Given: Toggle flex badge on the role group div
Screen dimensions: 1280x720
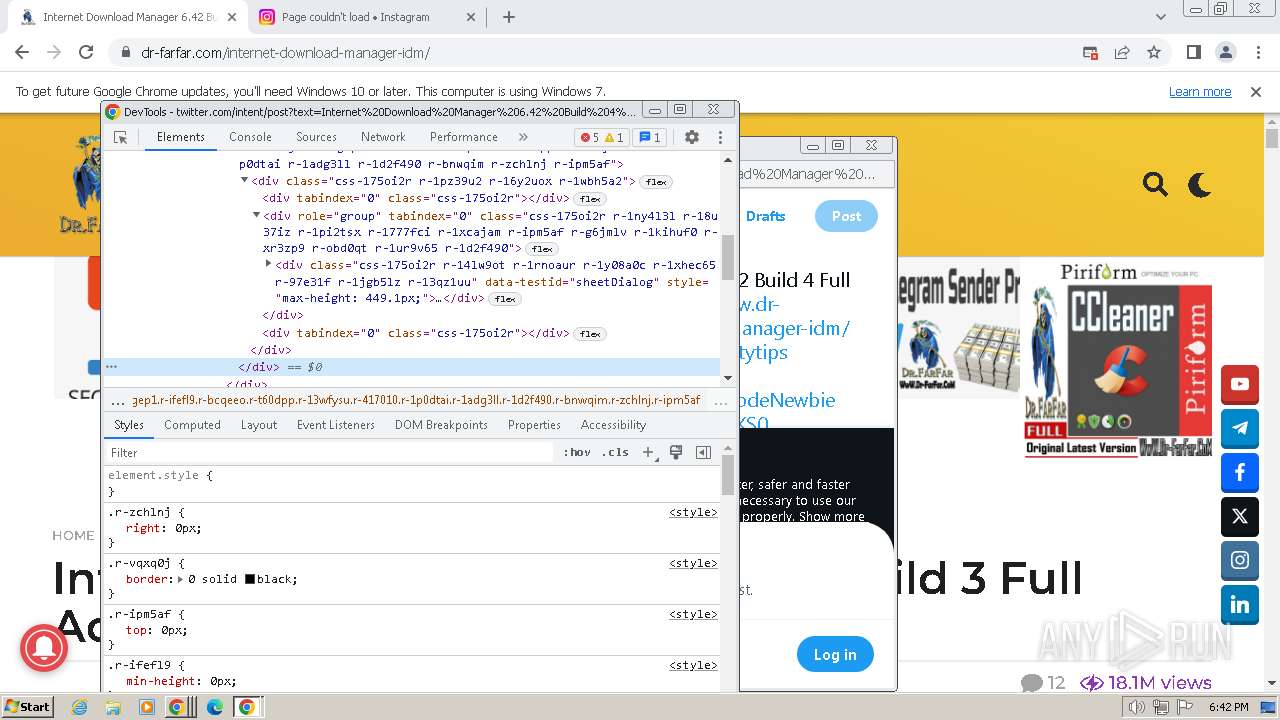Looking at the screenshot, I should click(541, 249).
